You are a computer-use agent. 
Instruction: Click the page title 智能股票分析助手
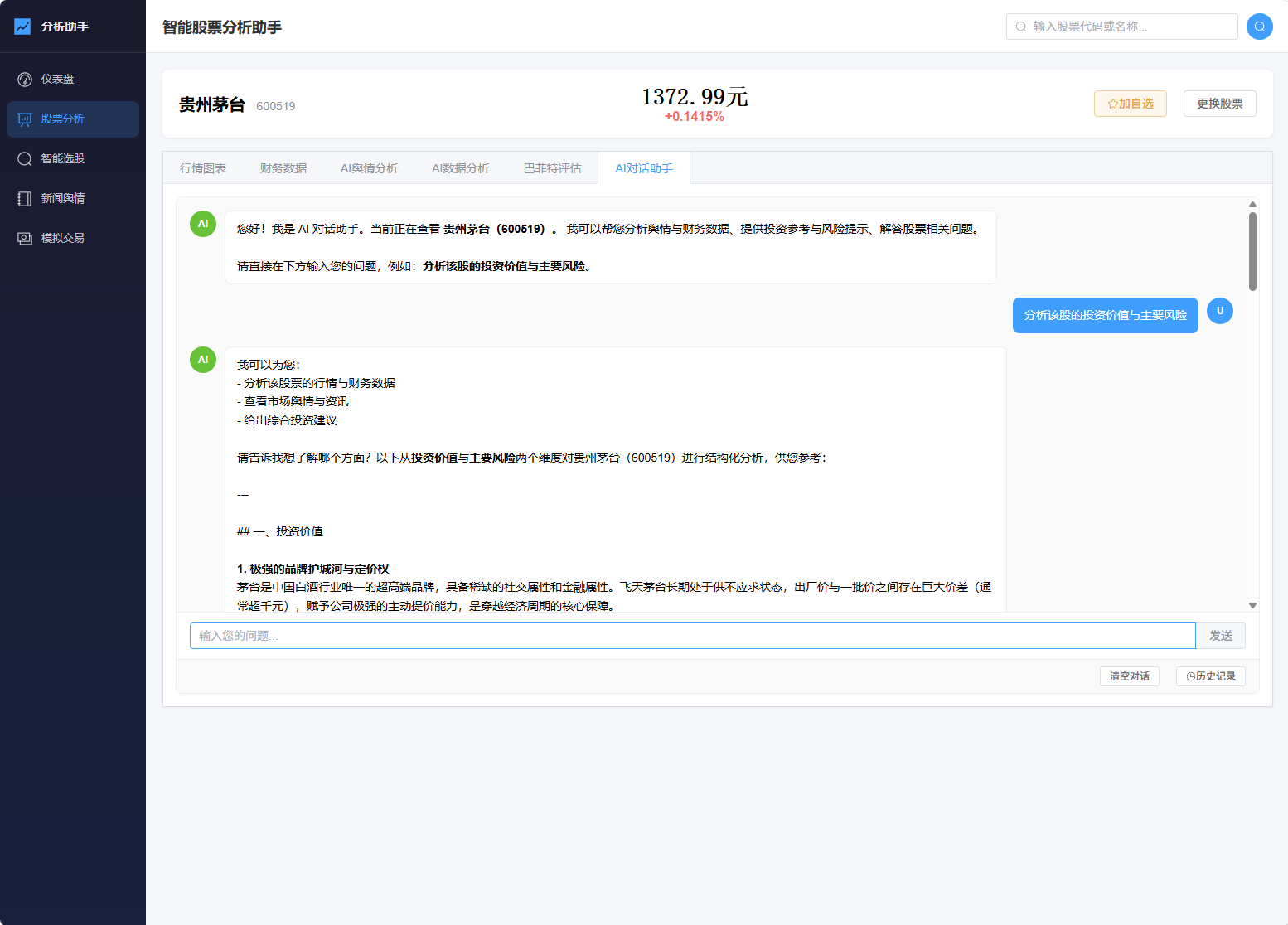[222, 27]
